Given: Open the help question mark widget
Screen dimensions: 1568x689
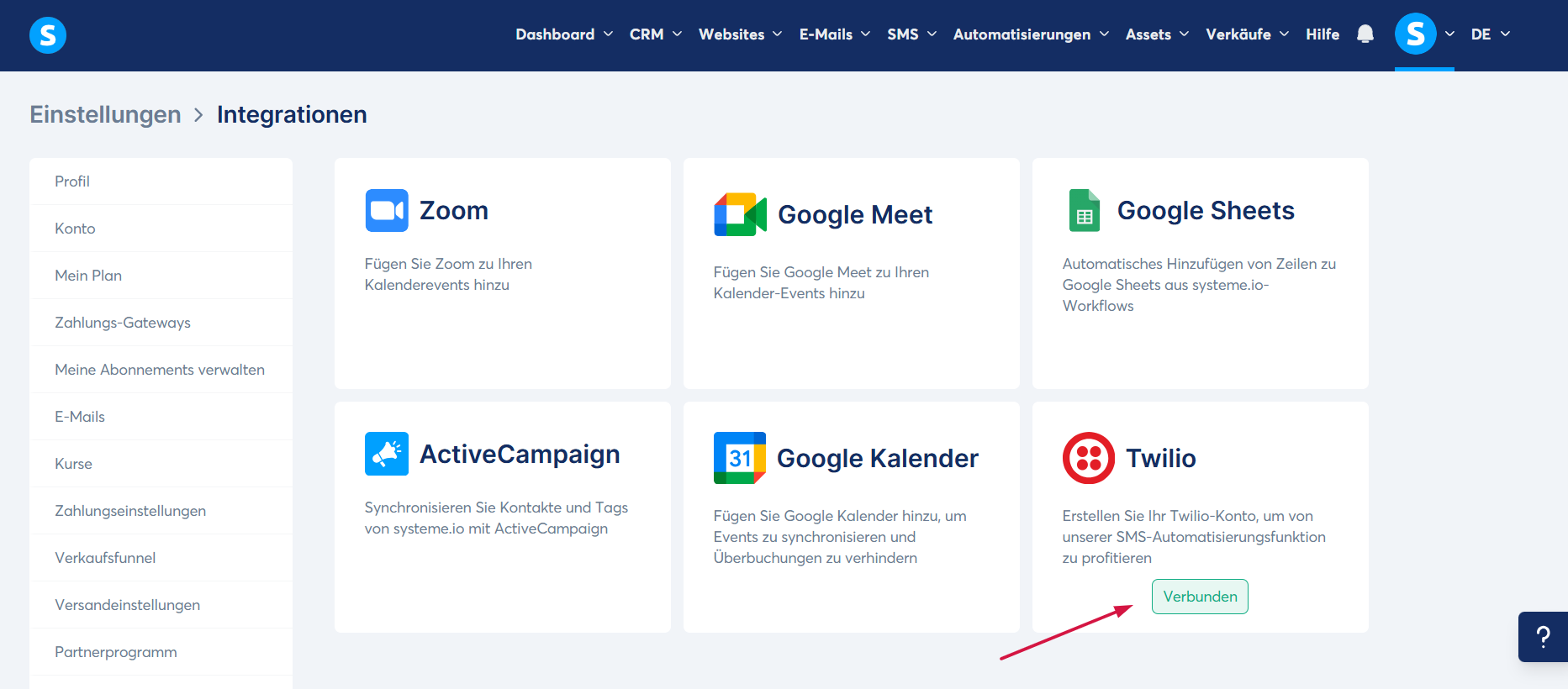Looking at the screenshot, I should pyautogui.click(x=1543, y=637).
